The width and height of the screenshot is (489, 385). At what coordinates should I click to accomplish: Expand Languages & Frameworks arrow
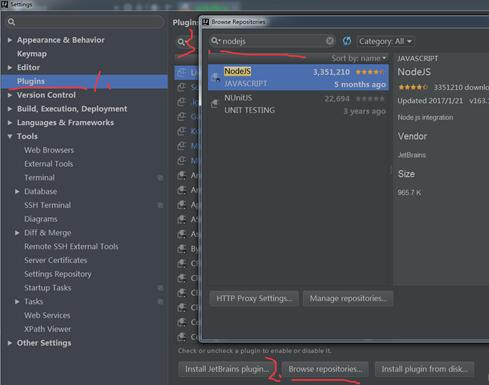10,123
